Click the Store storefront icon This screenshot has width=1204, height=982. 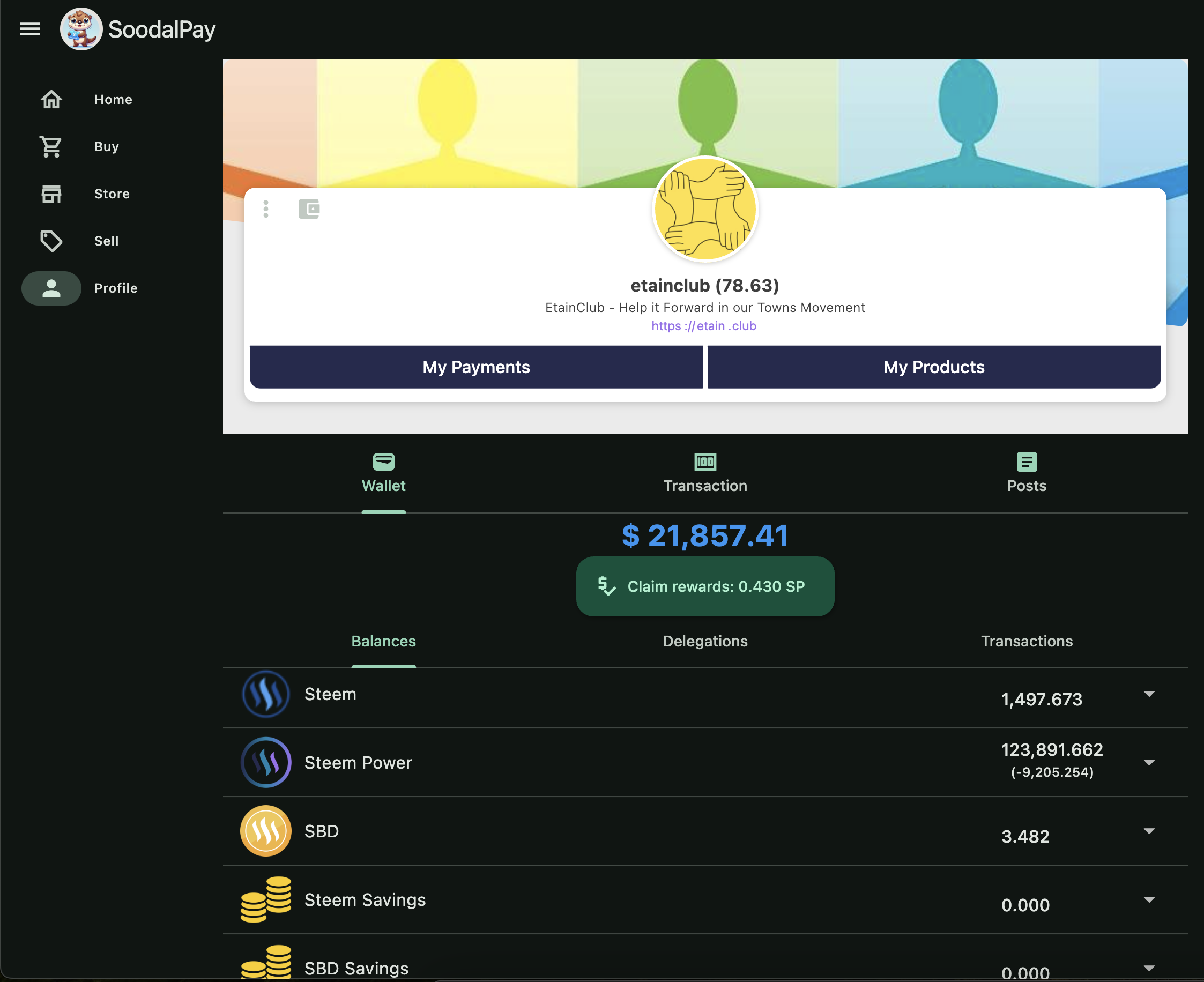[x=51, y=194]
